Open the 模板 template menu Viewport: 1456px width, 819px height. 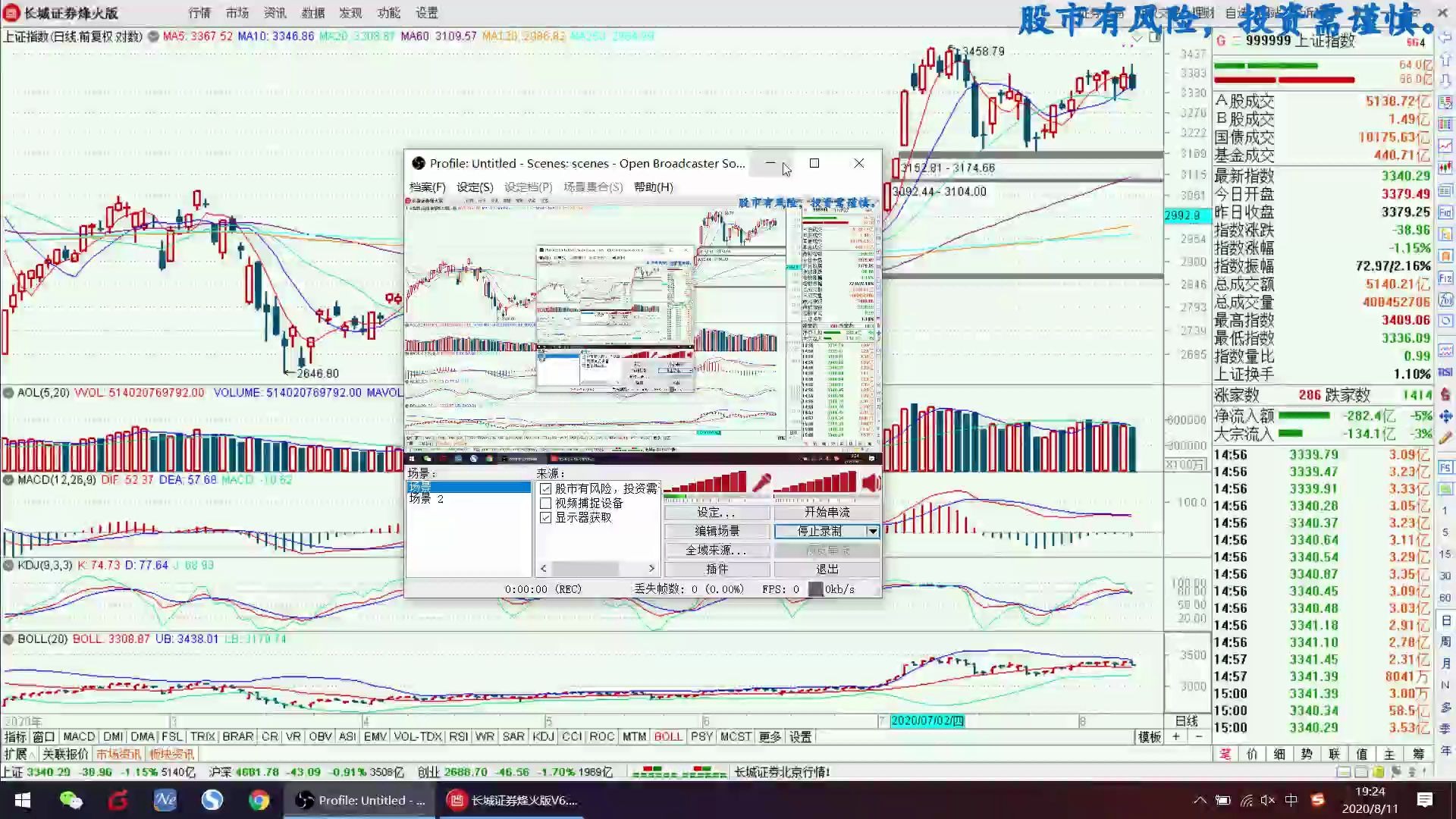pos(1150,736)
